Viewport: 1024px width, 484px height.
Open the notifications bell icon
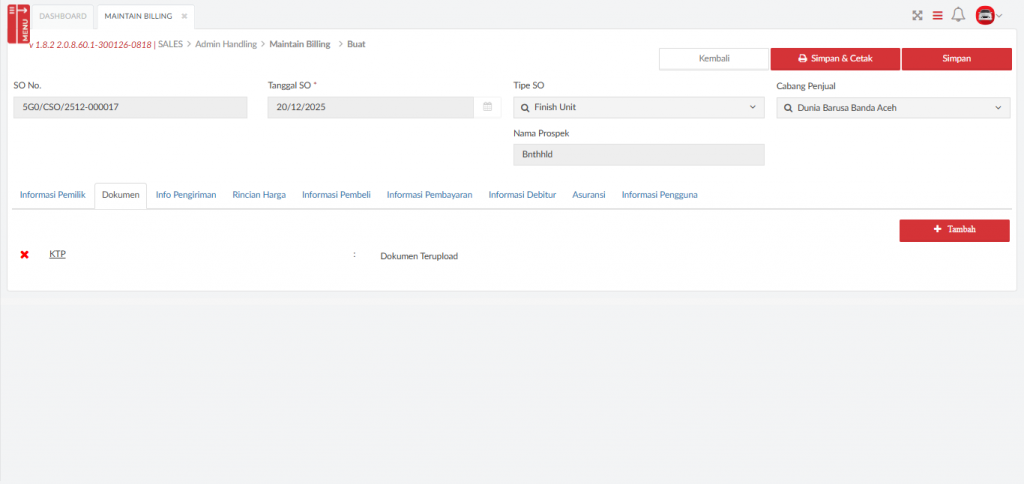click(x=958, y=15)
